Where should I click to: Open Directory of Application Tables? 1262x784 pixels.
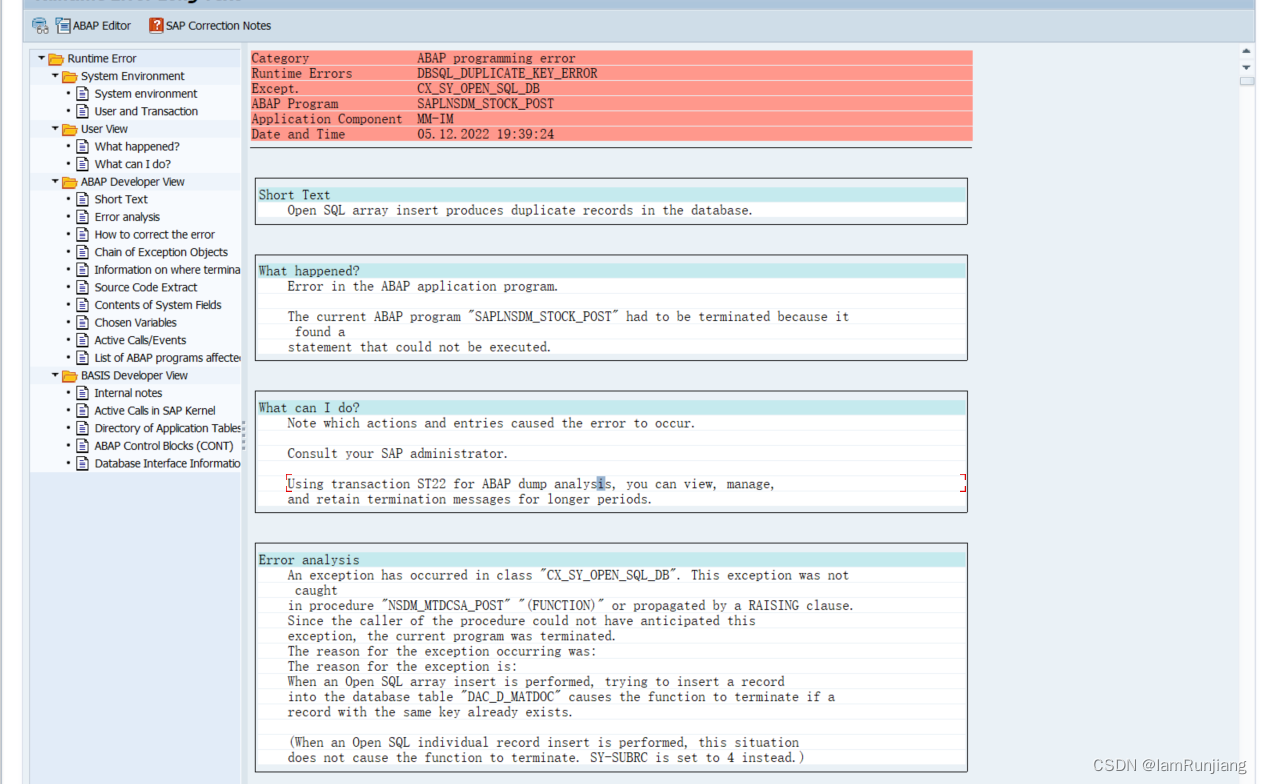[167, 428]
